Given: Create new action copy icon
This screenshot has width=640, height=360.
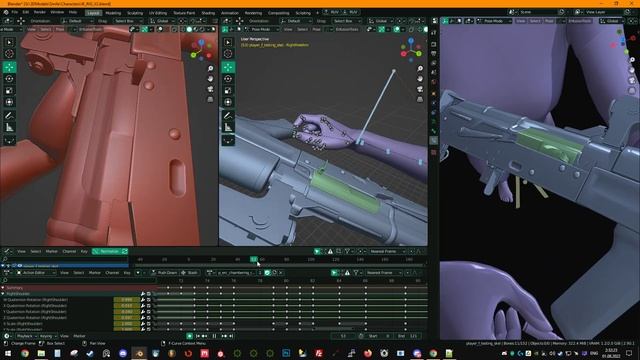Looking at the screenshot, I should coord(274,273).
